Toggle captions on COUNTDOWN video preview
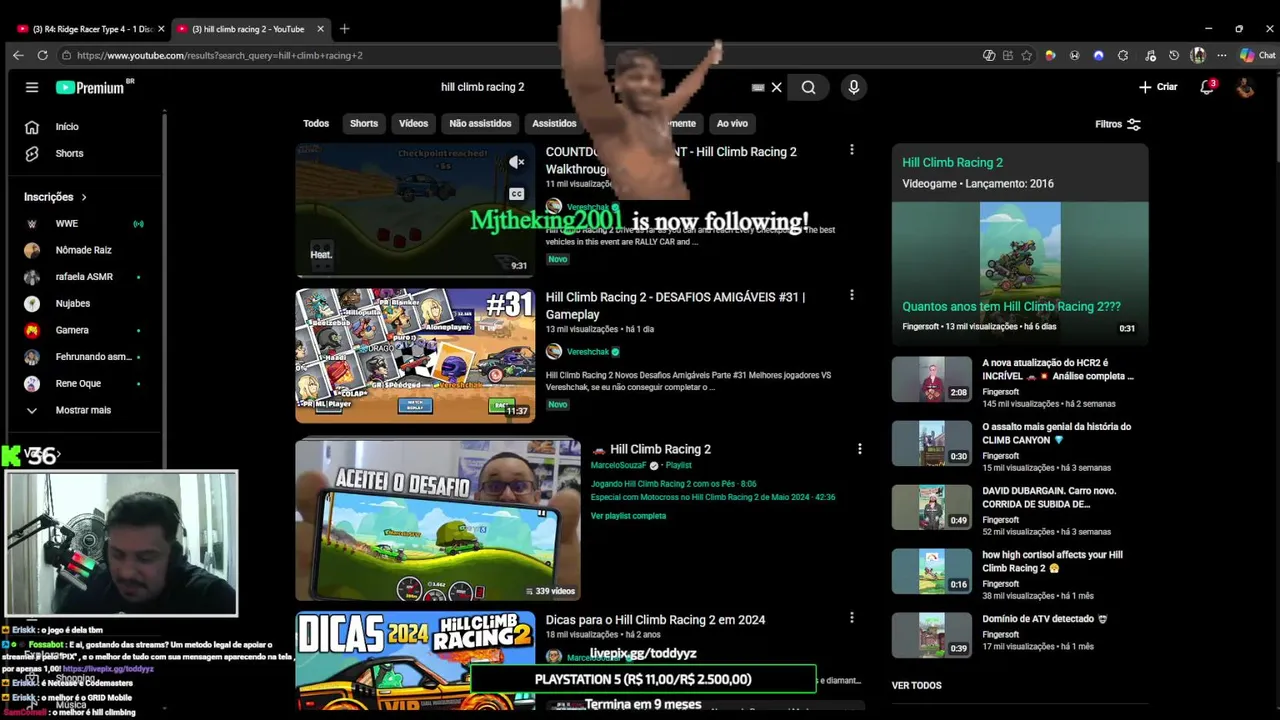1280x720 pixels. tap(517, 194)
